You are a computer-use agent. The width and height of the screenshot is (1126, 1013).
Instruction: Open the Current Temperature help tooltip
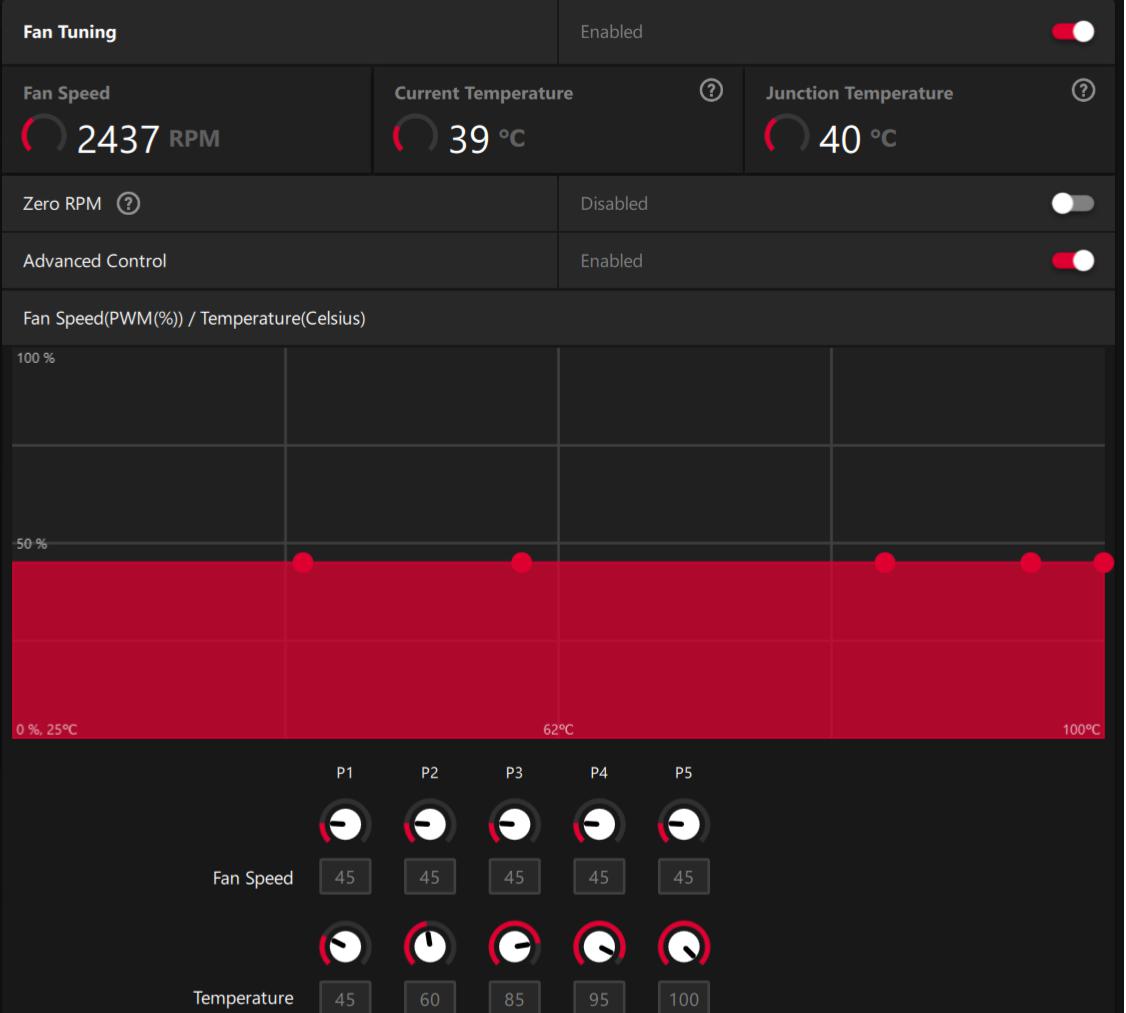click(710, 91)
